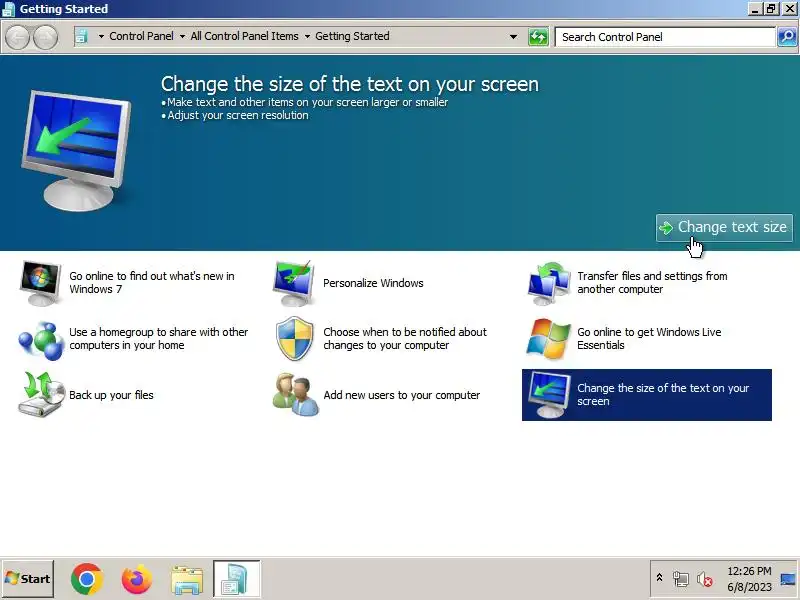800x600 pixels.
Task: Select the Transfer files and settings icon
Action: click(x=548, y=283)
